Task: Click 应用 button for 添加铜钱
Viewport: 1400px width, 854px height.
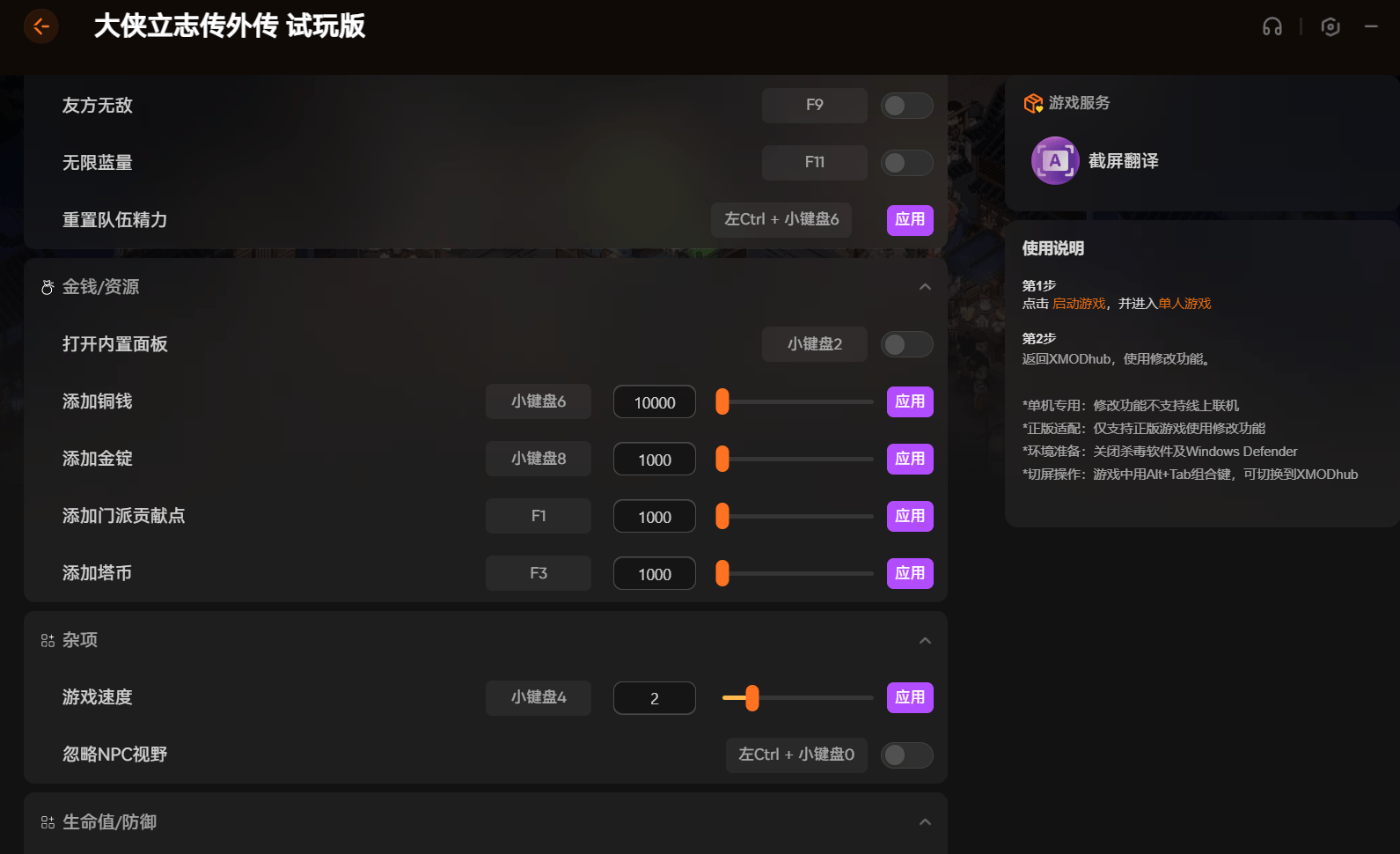Action: coord(909,401)
